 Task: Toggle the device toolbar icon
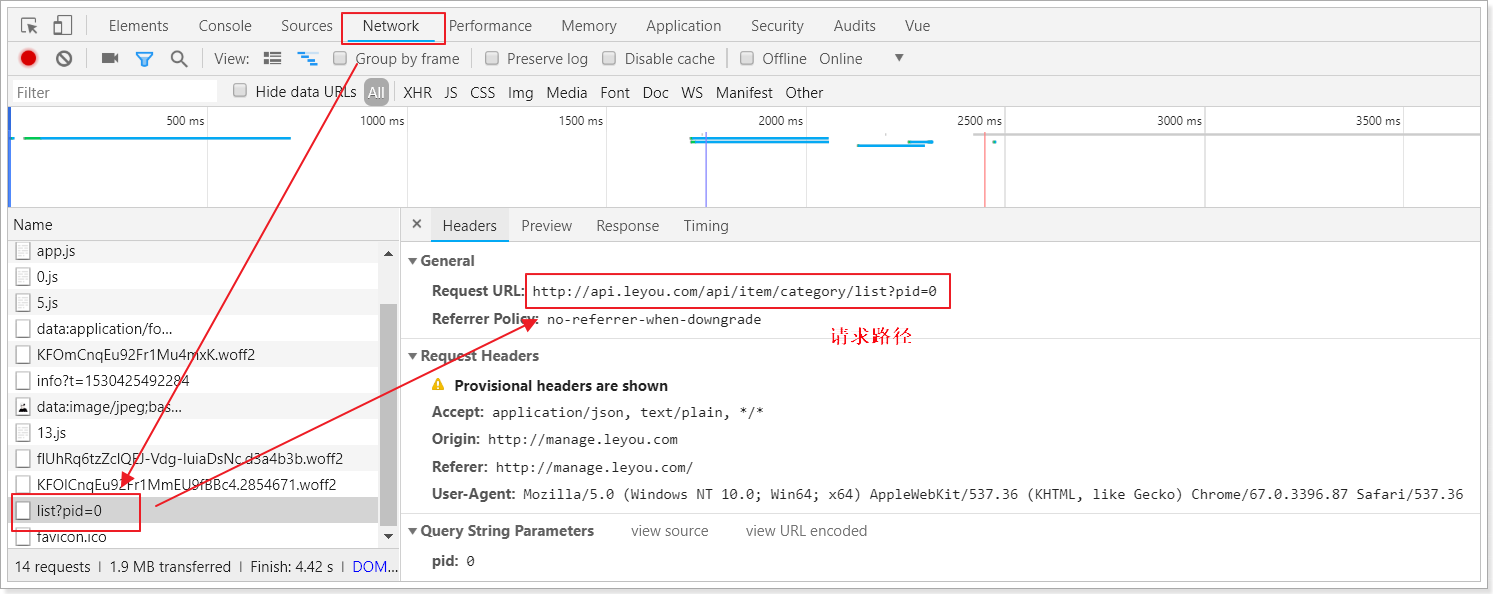pyautogui.click(x=62, y=26)
